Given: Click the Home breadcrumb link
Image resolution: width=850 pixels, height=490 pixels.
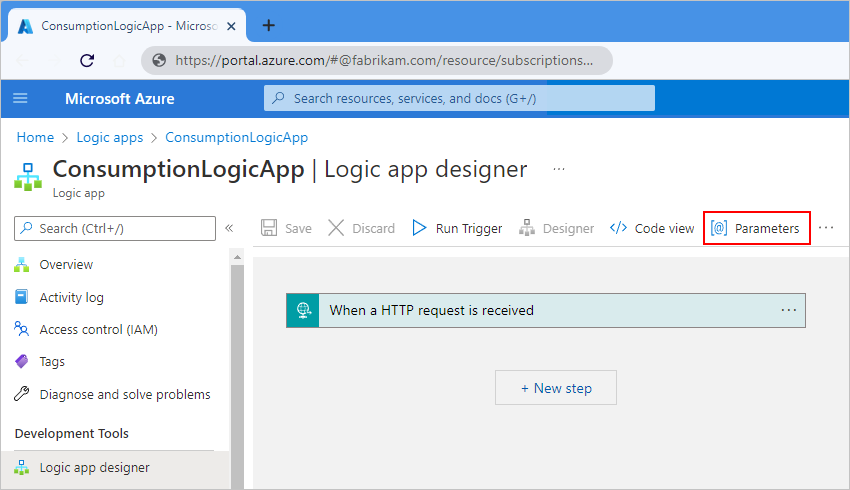Looking at the screenshot, I should click(x=35, y=138).
